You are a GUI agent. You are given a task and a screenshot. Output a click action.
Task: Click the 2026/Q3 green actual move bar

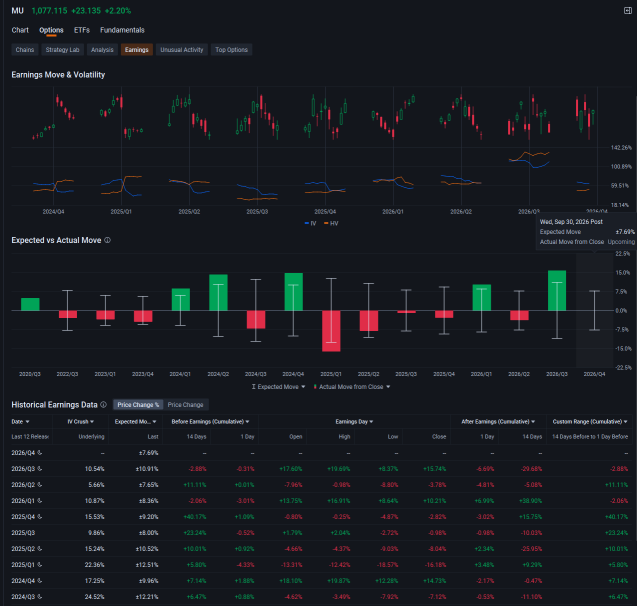pos(557,290)
